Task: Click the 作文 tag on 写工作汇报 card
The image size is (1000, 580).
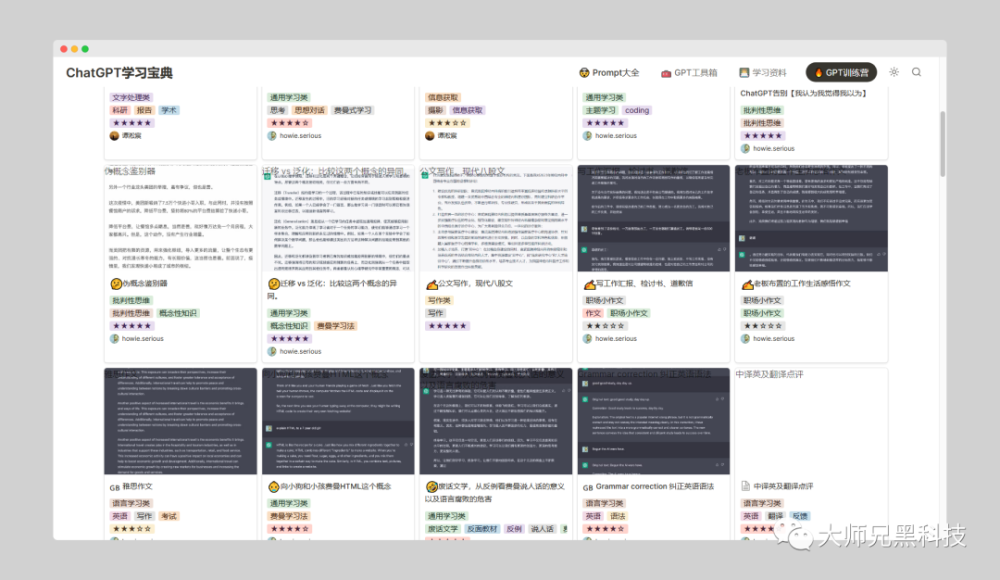Action: point(593,313)
